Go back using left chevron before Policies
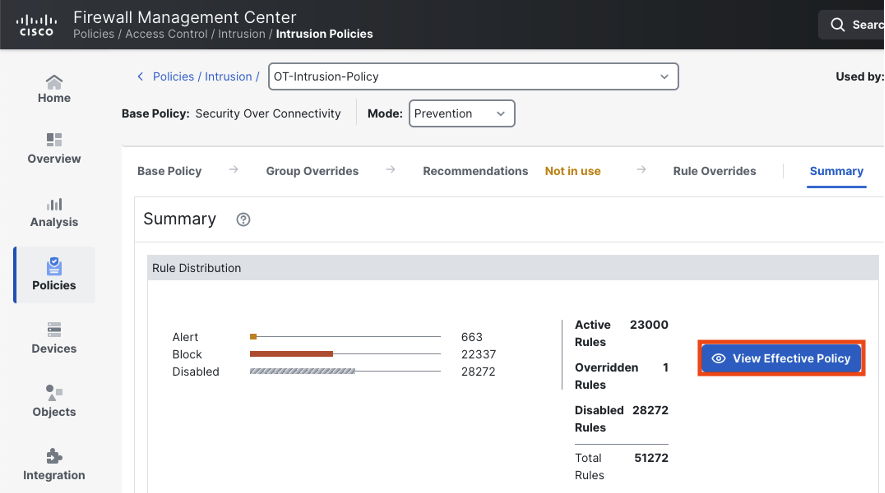This screenshot has width=885, height=493. click(x=141, y=76)
